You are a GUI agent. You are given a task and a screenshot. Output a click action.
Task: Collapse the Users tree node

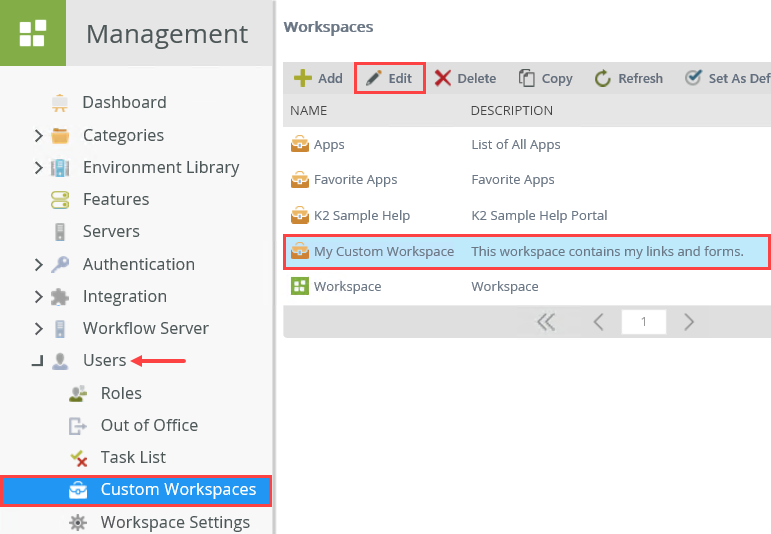point(38,361)
